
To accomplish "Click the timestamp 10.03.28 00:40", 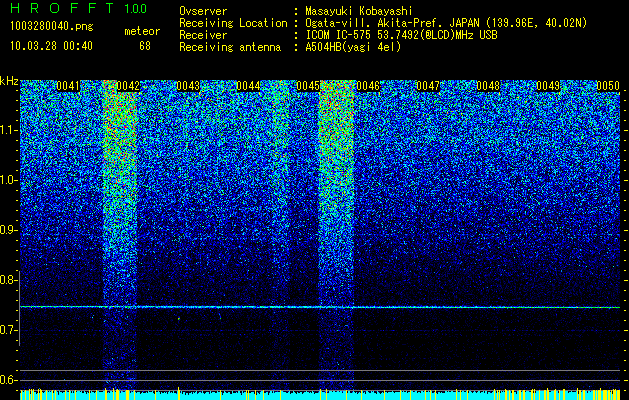I will point(51,46).
